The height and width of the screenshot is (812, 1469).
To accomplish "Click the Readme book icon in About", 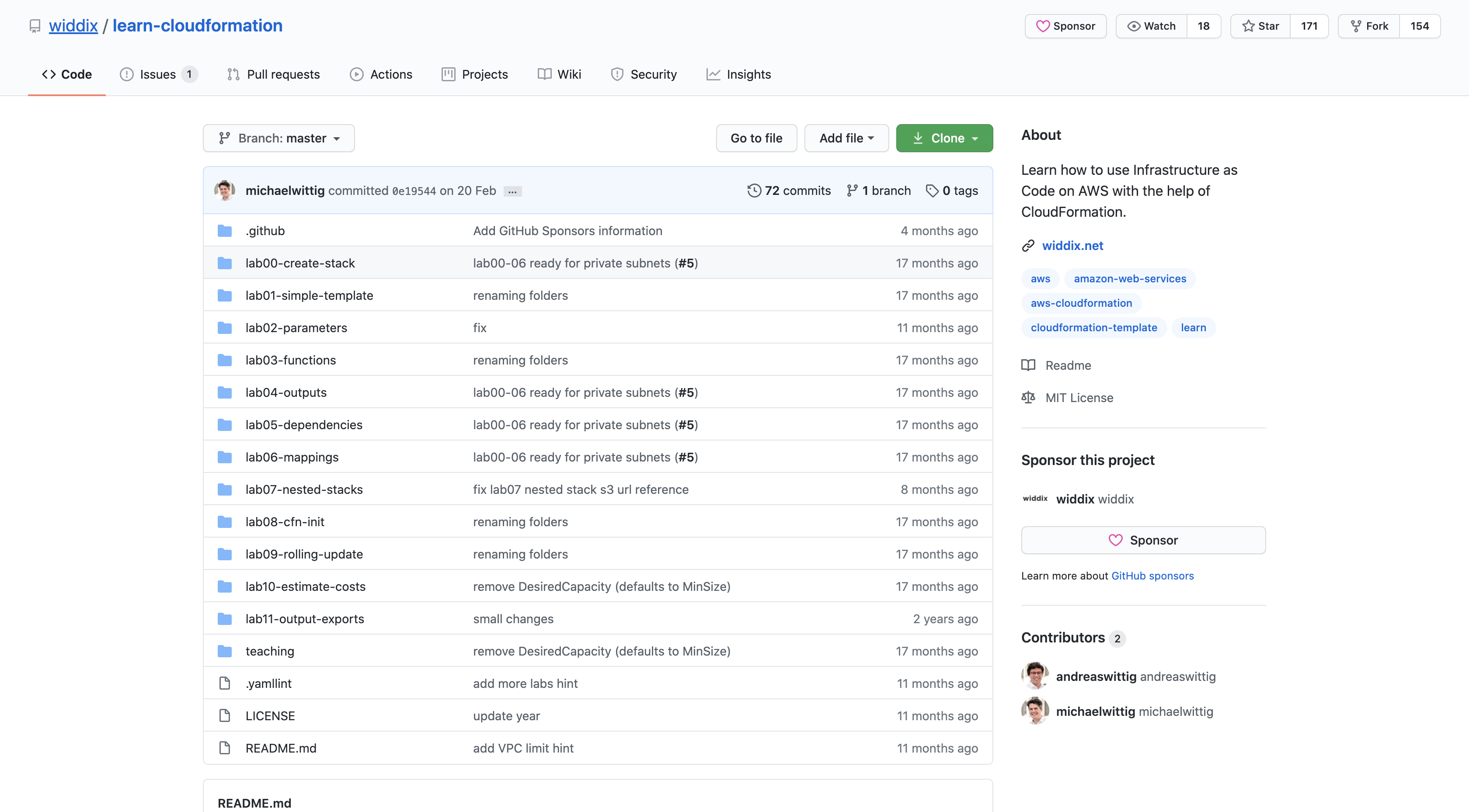I will point(1028,365).
